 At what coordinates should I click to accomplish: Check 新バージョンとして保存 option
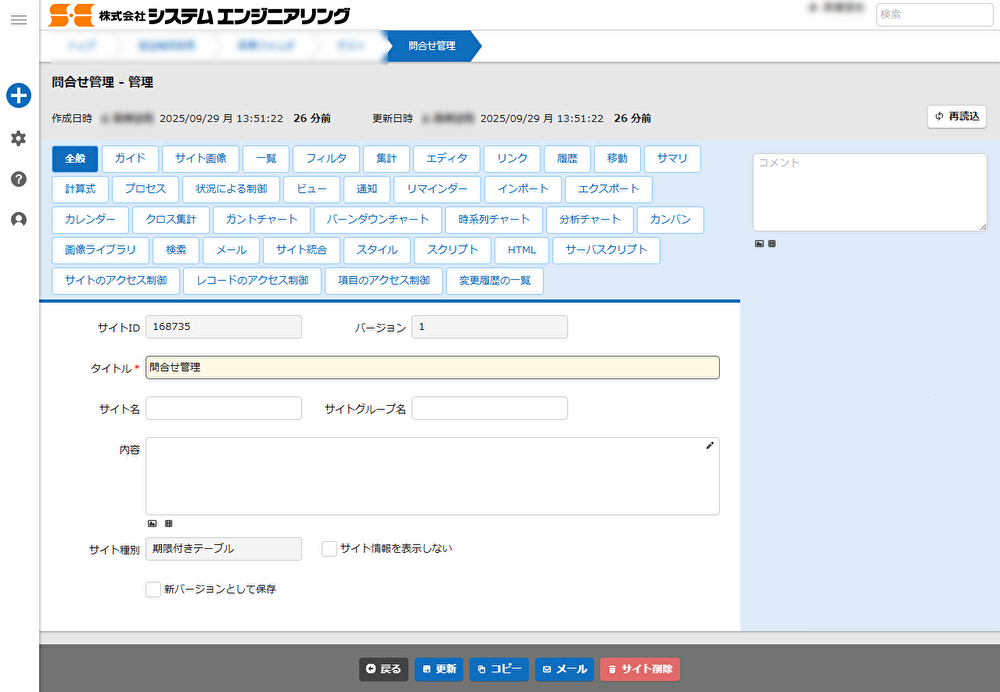click(x=153, y=590)
